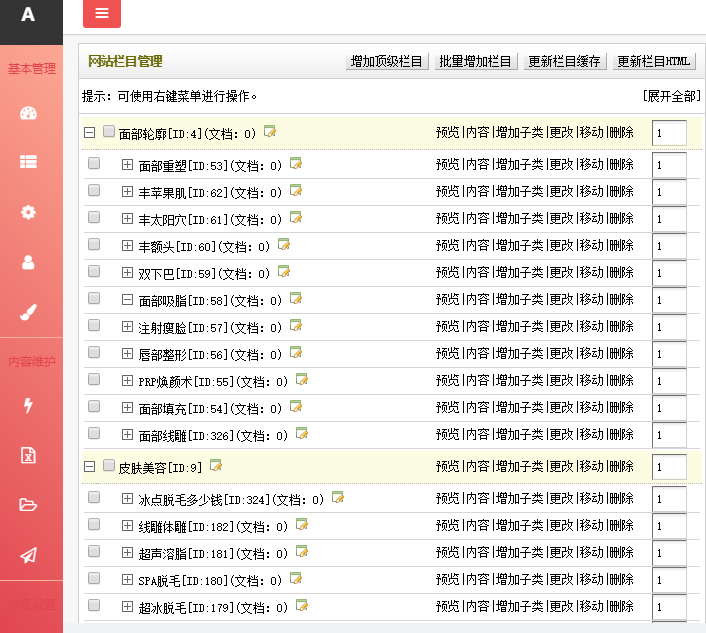Expand the 丰额头 subcategory node

point(127,245)
